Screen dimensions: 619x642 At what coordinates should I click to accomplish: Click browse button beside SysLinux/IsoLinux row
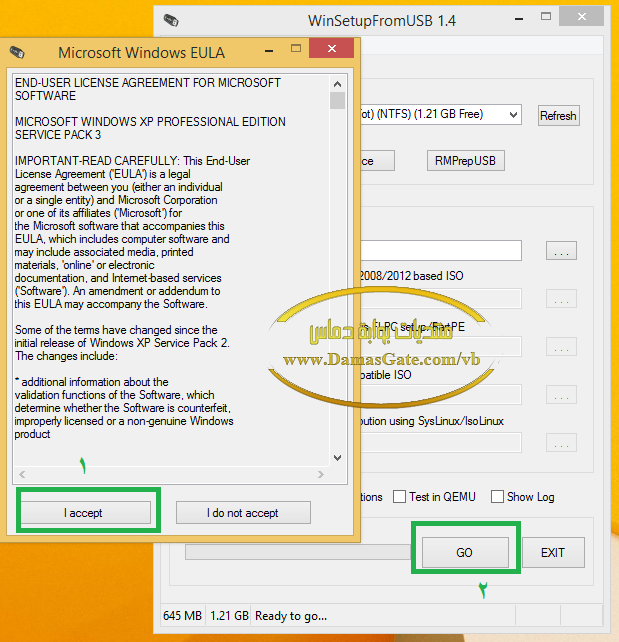click(561, 443)
